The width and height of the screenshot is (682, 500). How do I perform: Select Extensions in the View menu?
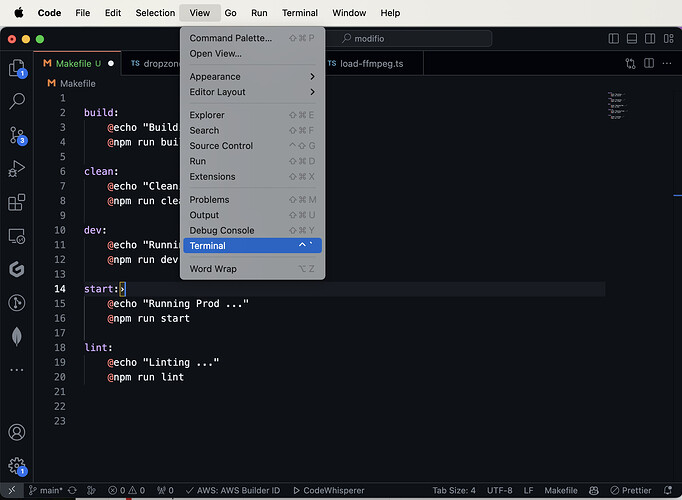(x=252, y=177)
